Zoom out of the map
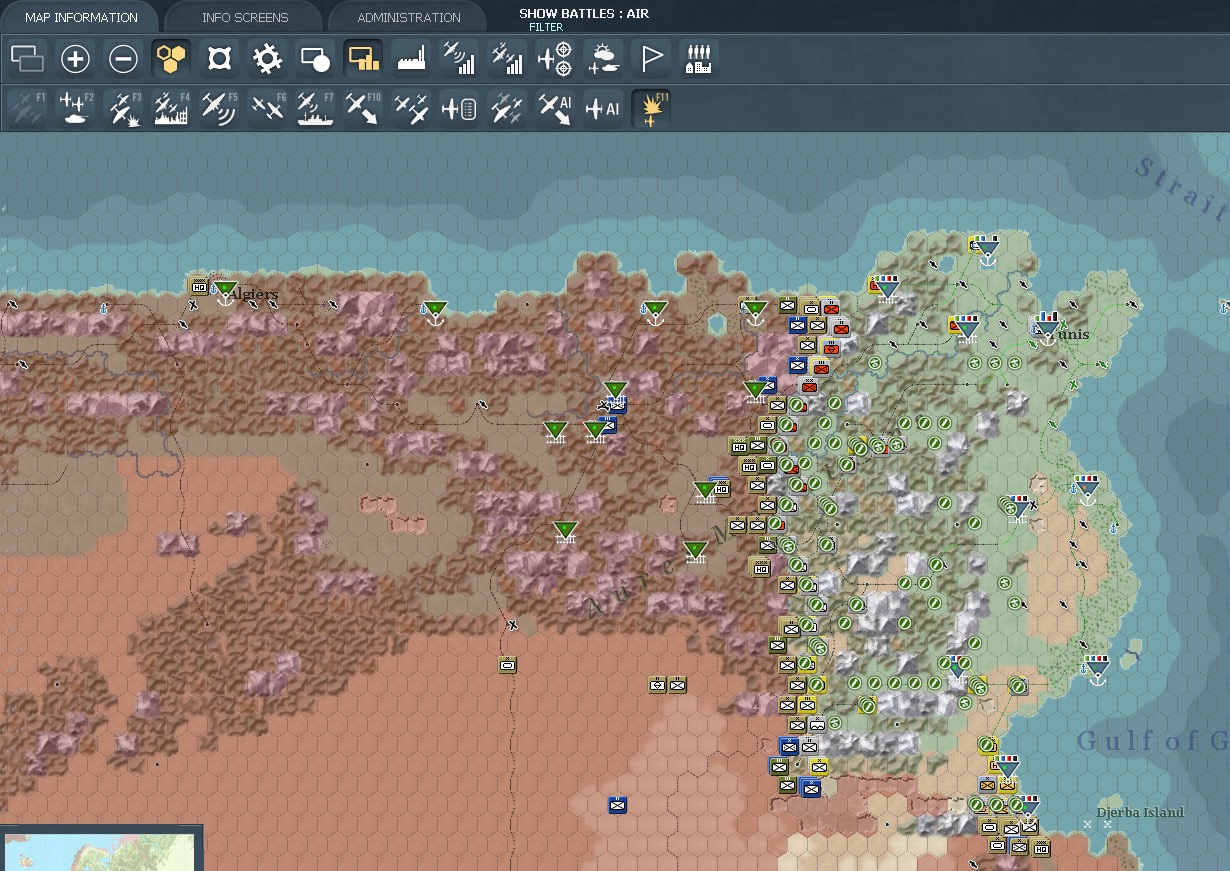 121,58
